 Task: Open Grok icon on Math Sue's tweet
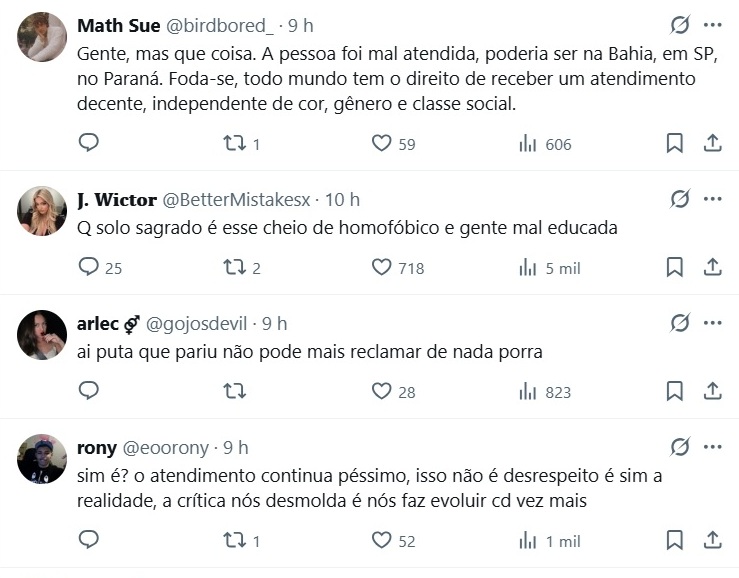click(680, 25)
